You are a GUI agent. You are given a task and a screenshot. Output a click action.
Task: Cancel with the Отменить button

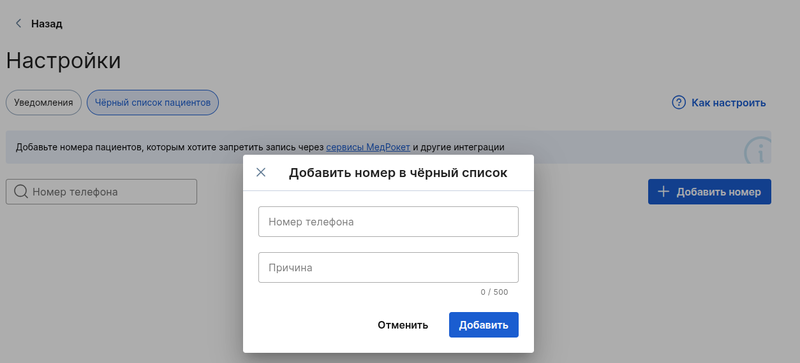coord(403,325)
